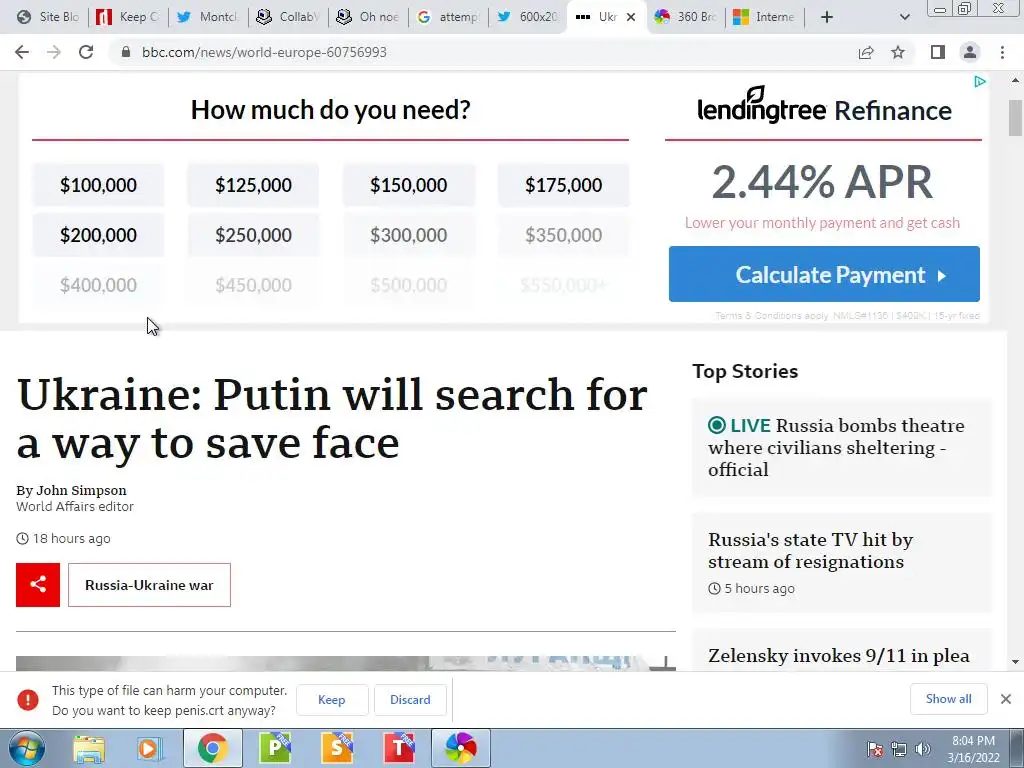Select $400,000 loan amount
The width and height of the screenshot is (1024, 768).
[99, 285]
